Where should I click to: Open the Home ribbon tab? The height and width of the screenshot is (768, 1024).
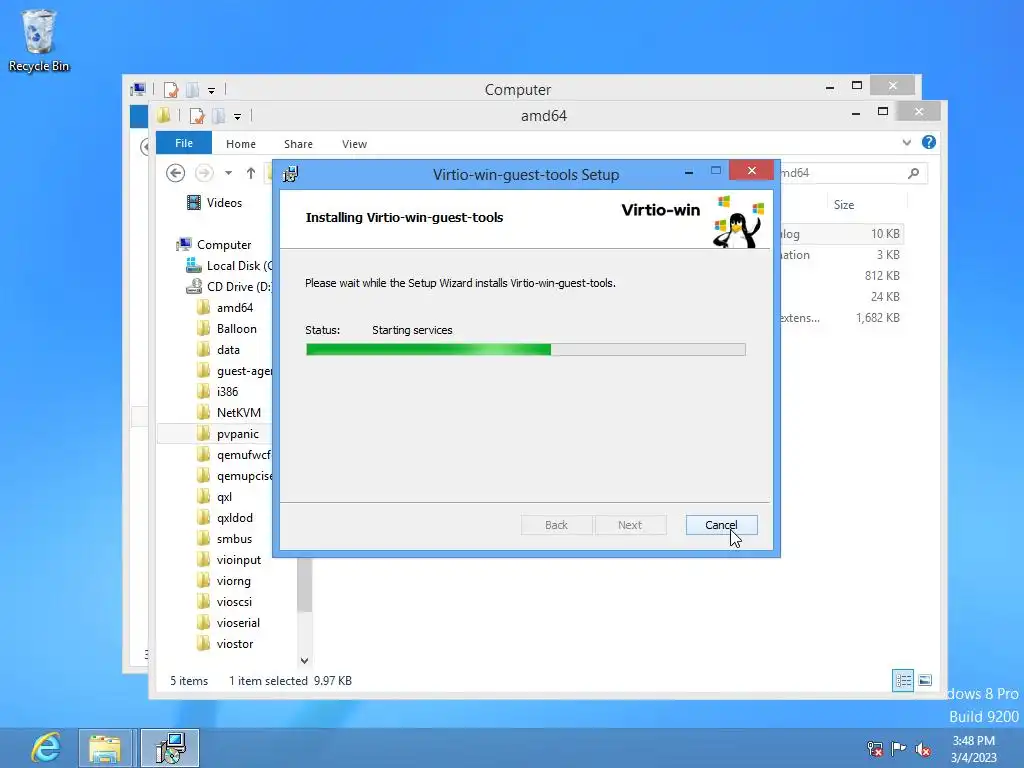(240, 144)
